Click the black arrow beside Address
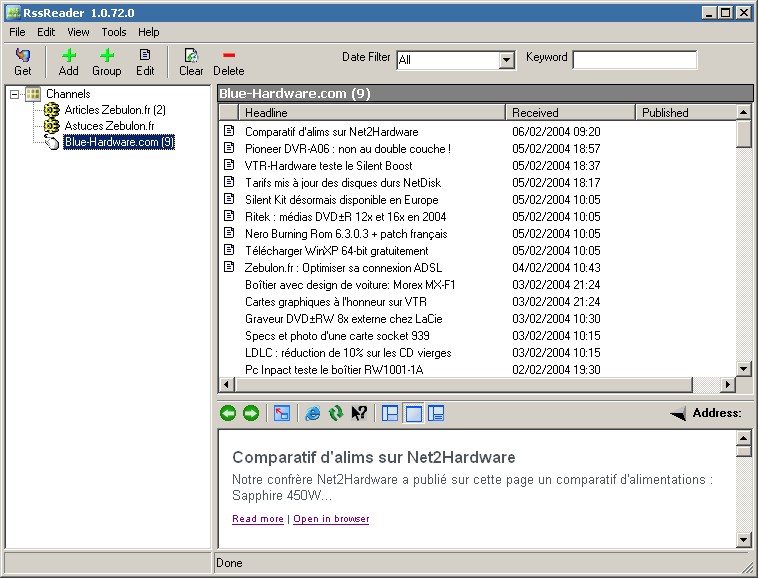 [678, 414]
